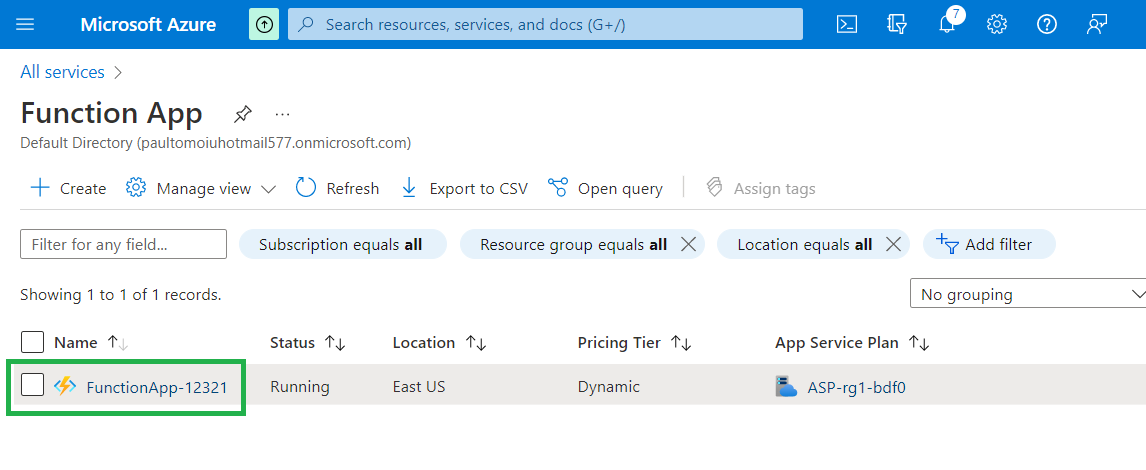Viewport: 1146px width, 470px height.
Task: Click the function app lightning icon
Action: 65,386
